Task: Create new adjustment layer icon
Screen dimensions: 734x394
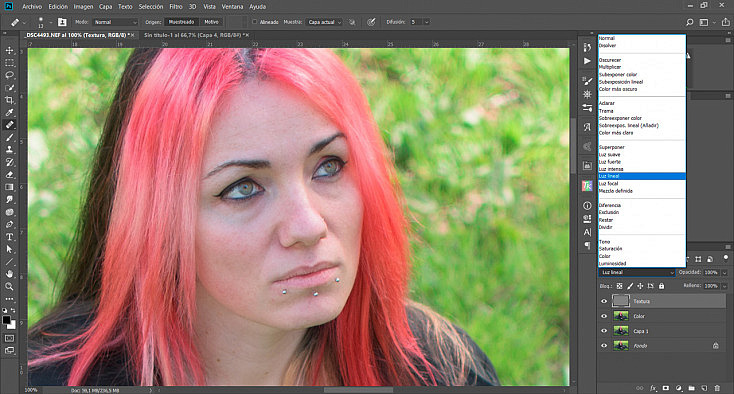Action: (679, 388)
